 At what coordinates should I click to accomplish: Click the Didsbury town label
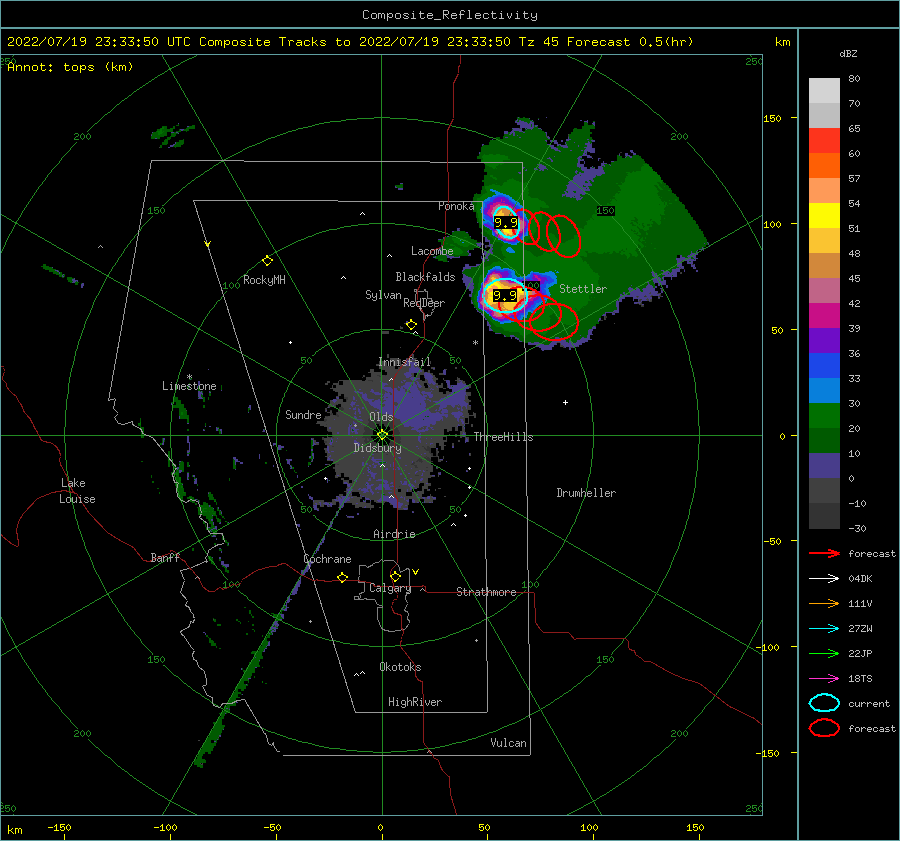coord(378,448)
